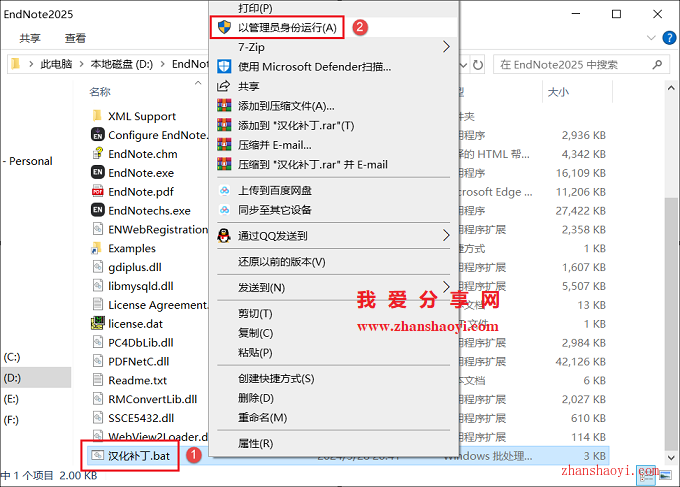Expand the ribbon with the chevron
Image resolution: width=680 pixels, height=487 pixels.
click(x=651, y=38)
